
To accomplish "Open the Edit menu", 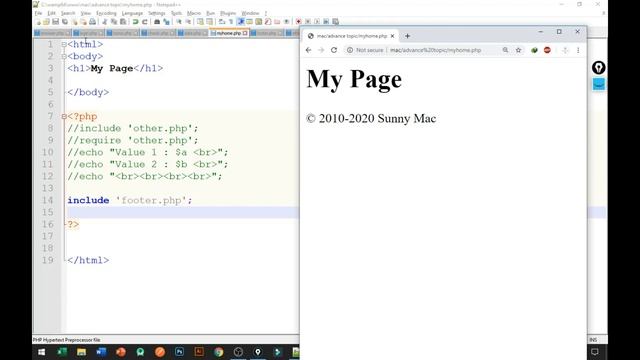I will (x=51, y=13).
